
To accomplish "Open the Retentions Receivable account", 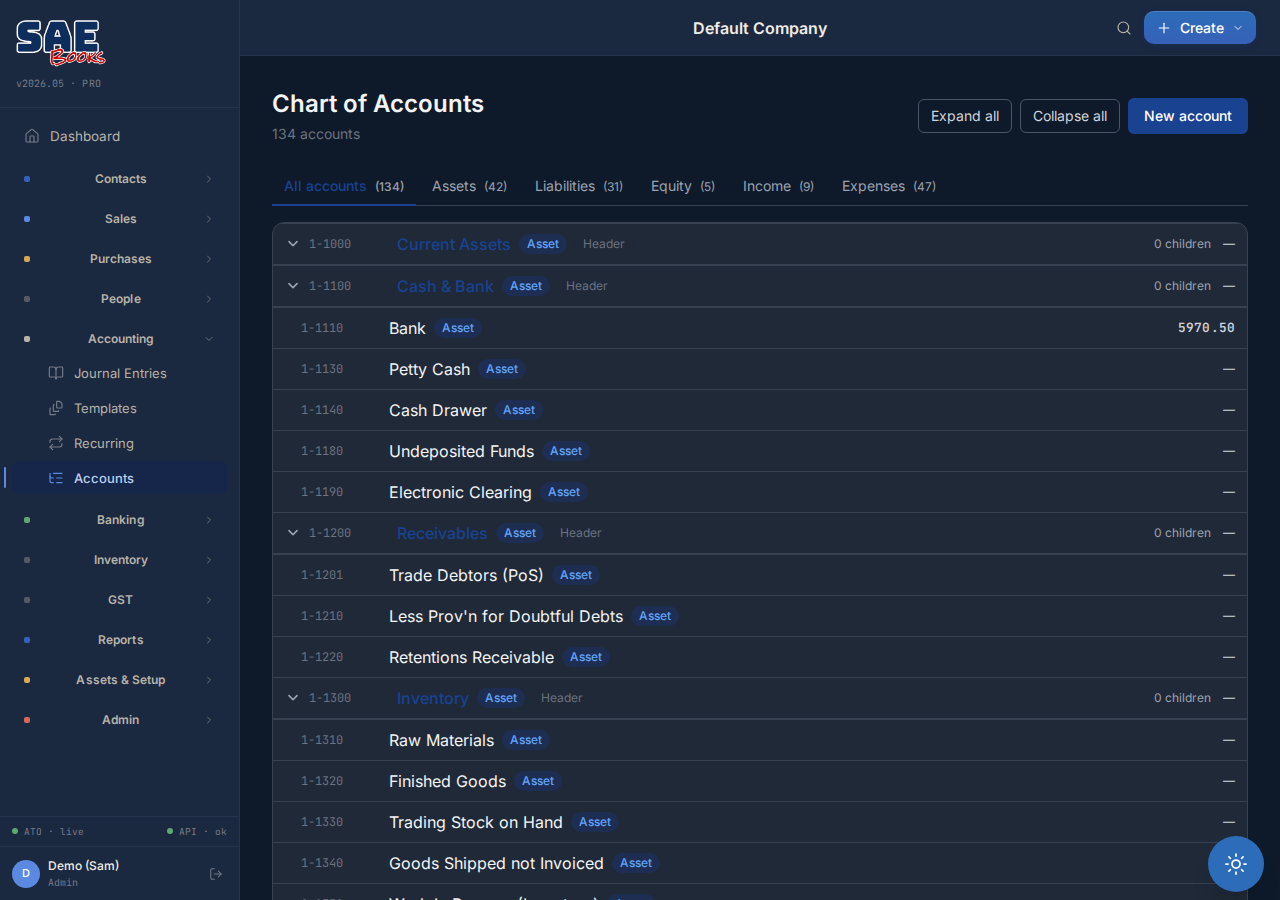I will (x=760, y=657).
